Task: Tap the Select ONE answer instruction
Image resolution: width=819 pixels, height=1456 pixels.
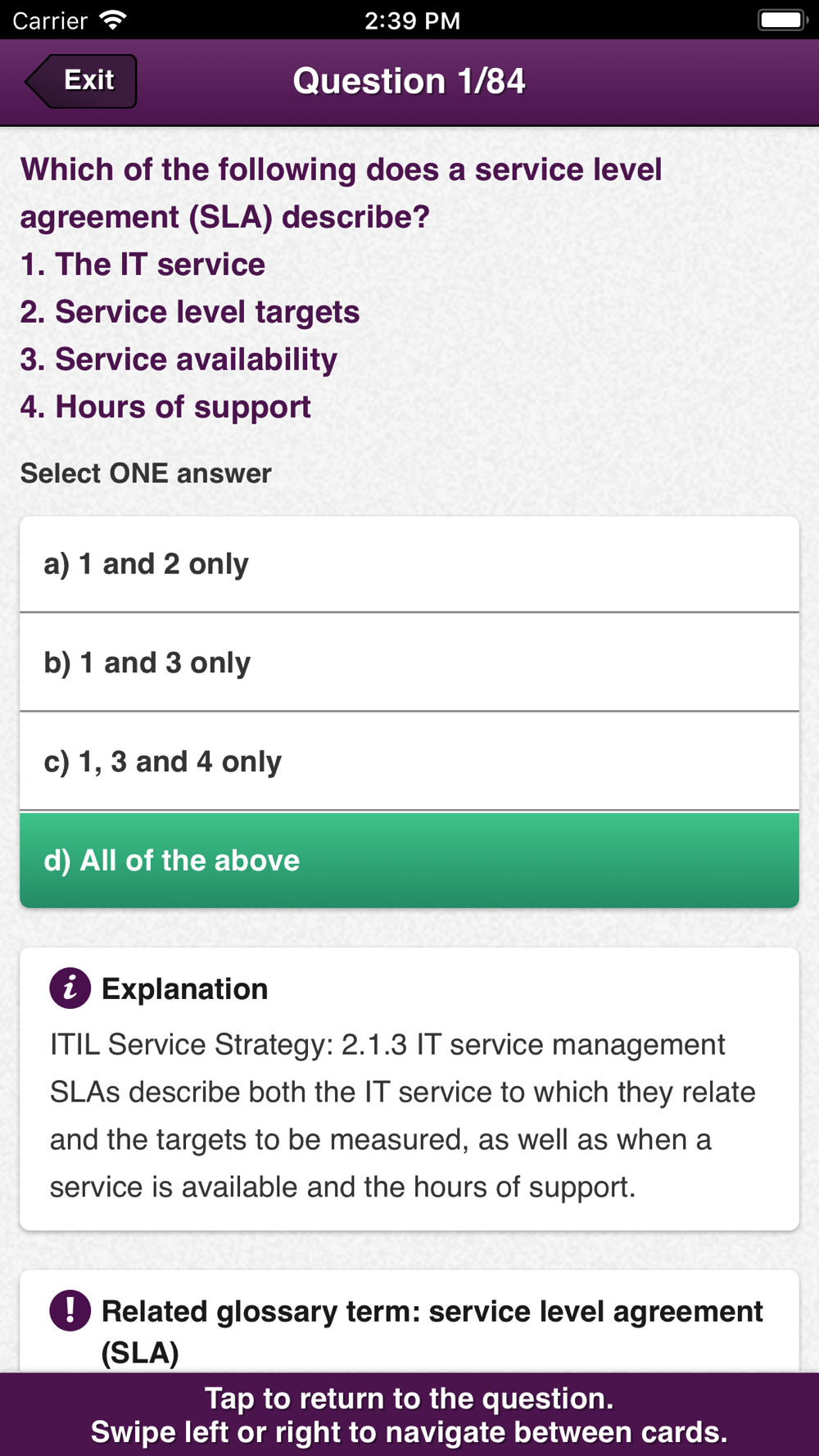Action: click(146, 473)
